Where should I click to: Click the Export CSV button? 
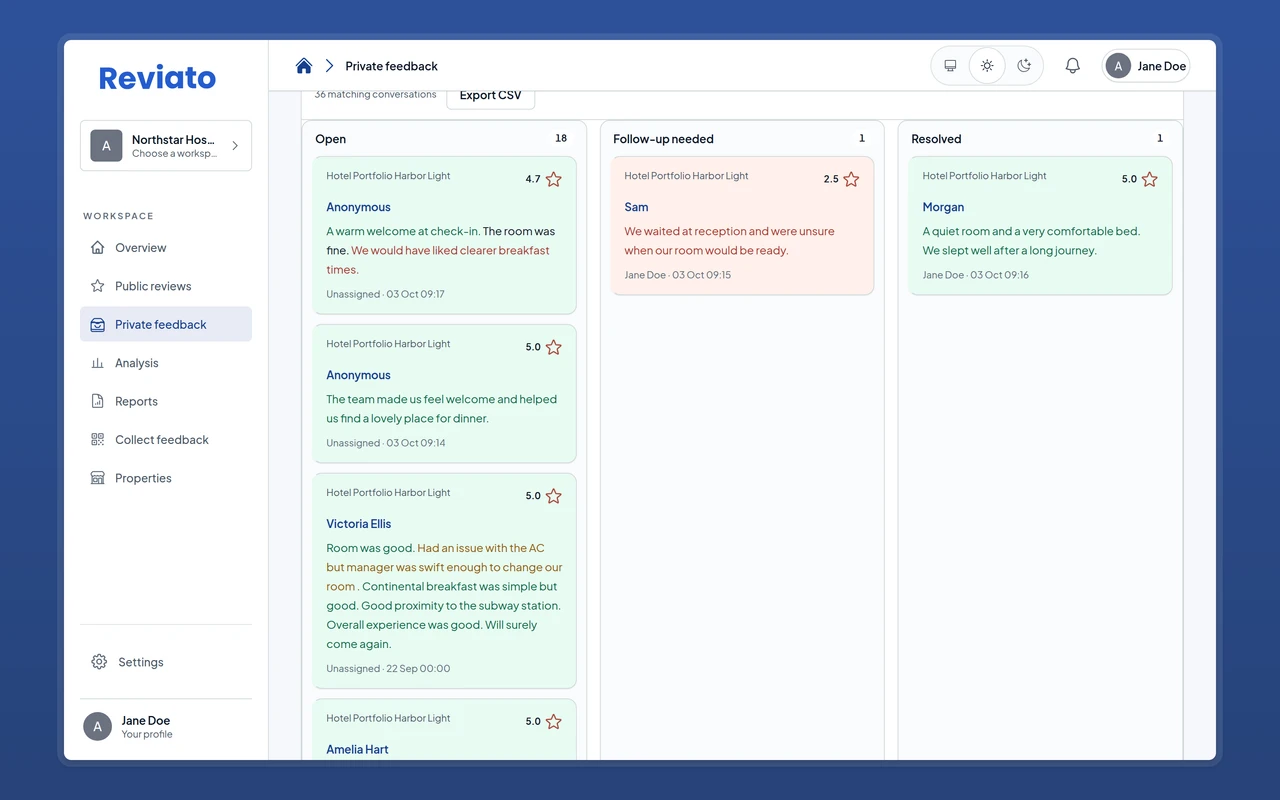(490, 96)
